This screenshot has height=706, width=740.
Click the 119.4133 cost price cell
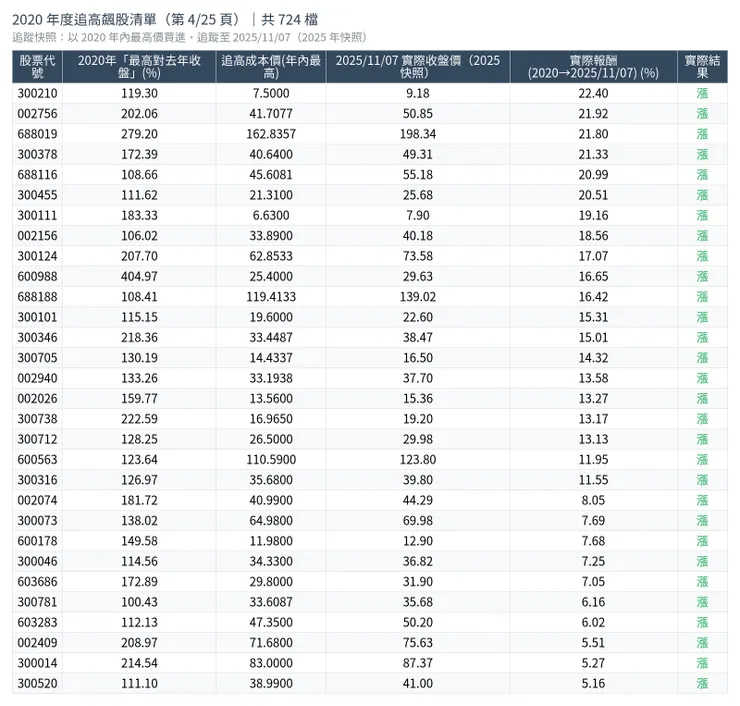(271, 297)
